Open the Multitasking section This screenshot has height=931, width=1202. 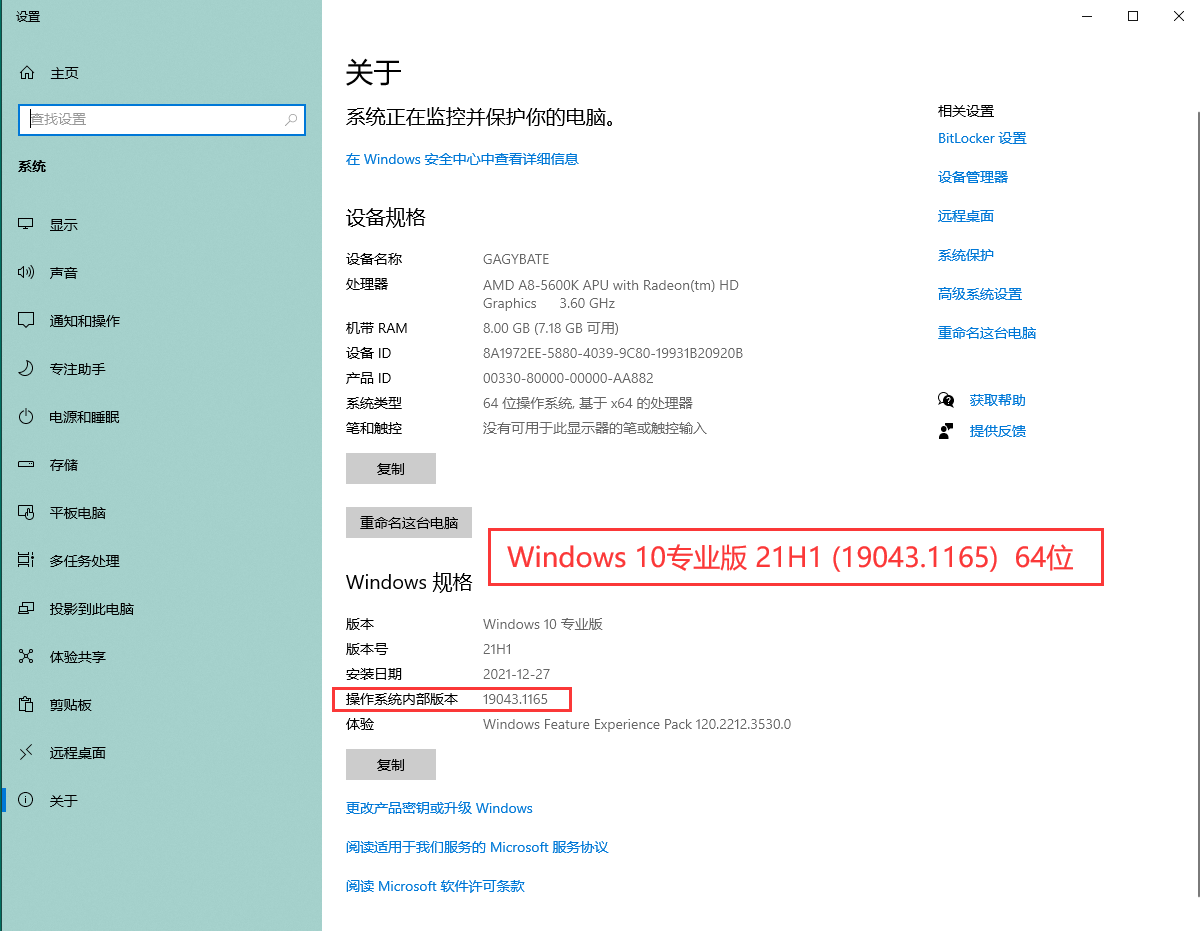click(x=84, y=561)
